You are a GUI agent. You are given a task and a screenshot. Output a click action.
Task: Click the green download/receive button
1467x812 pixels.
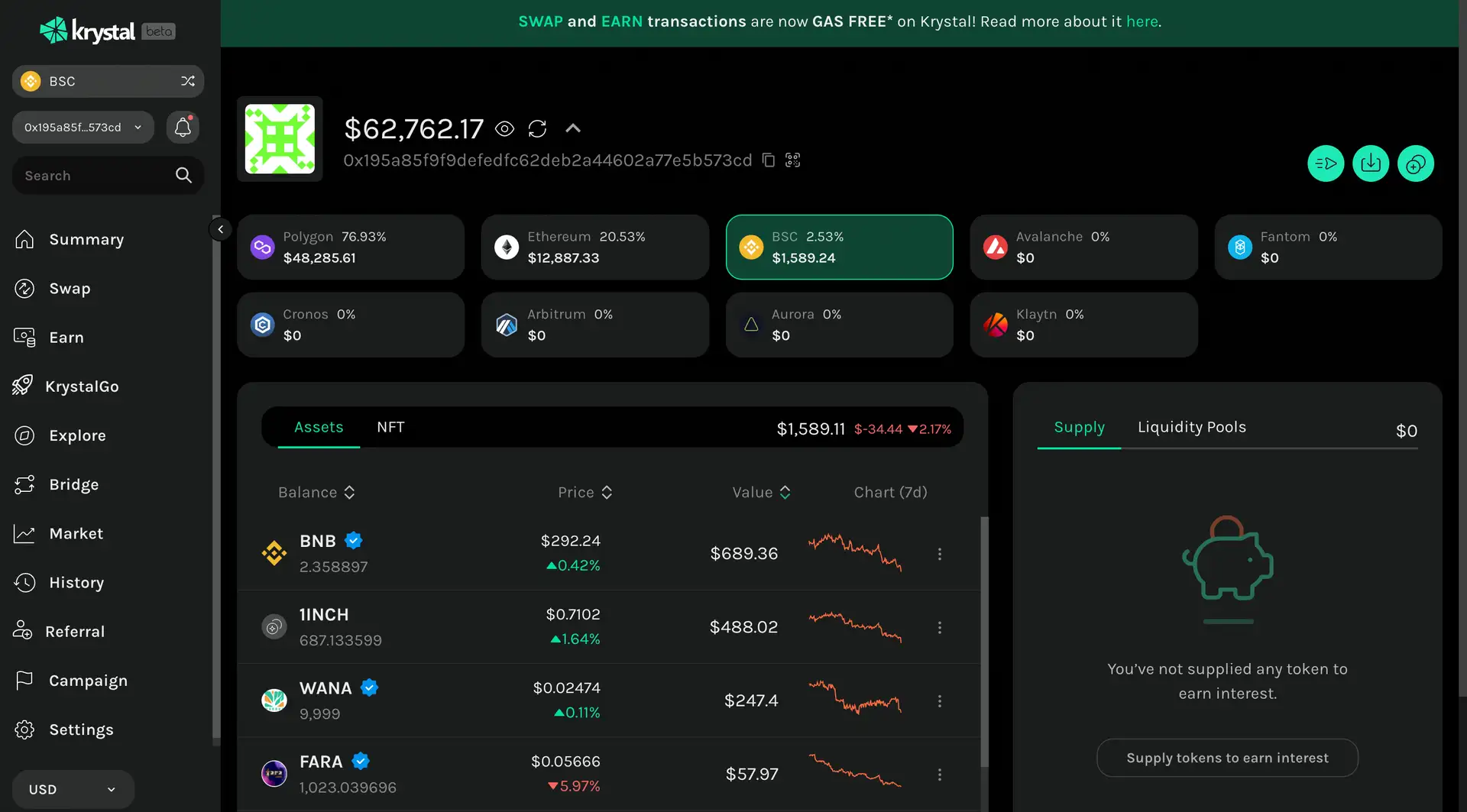1371,163
